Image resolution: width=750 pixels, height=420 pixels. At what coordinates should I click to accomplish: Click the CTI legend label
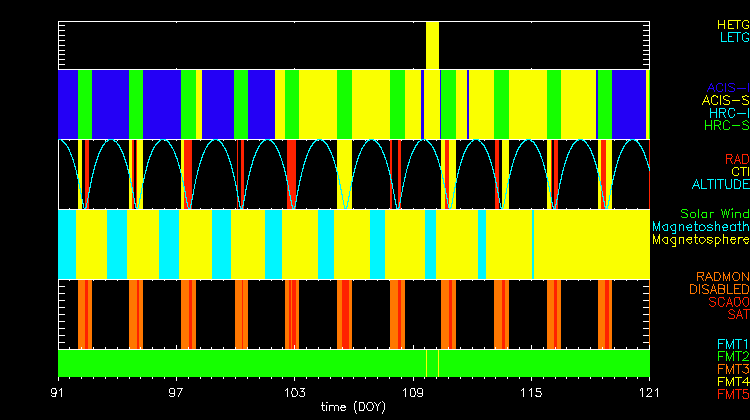click(x=739, y=172)
